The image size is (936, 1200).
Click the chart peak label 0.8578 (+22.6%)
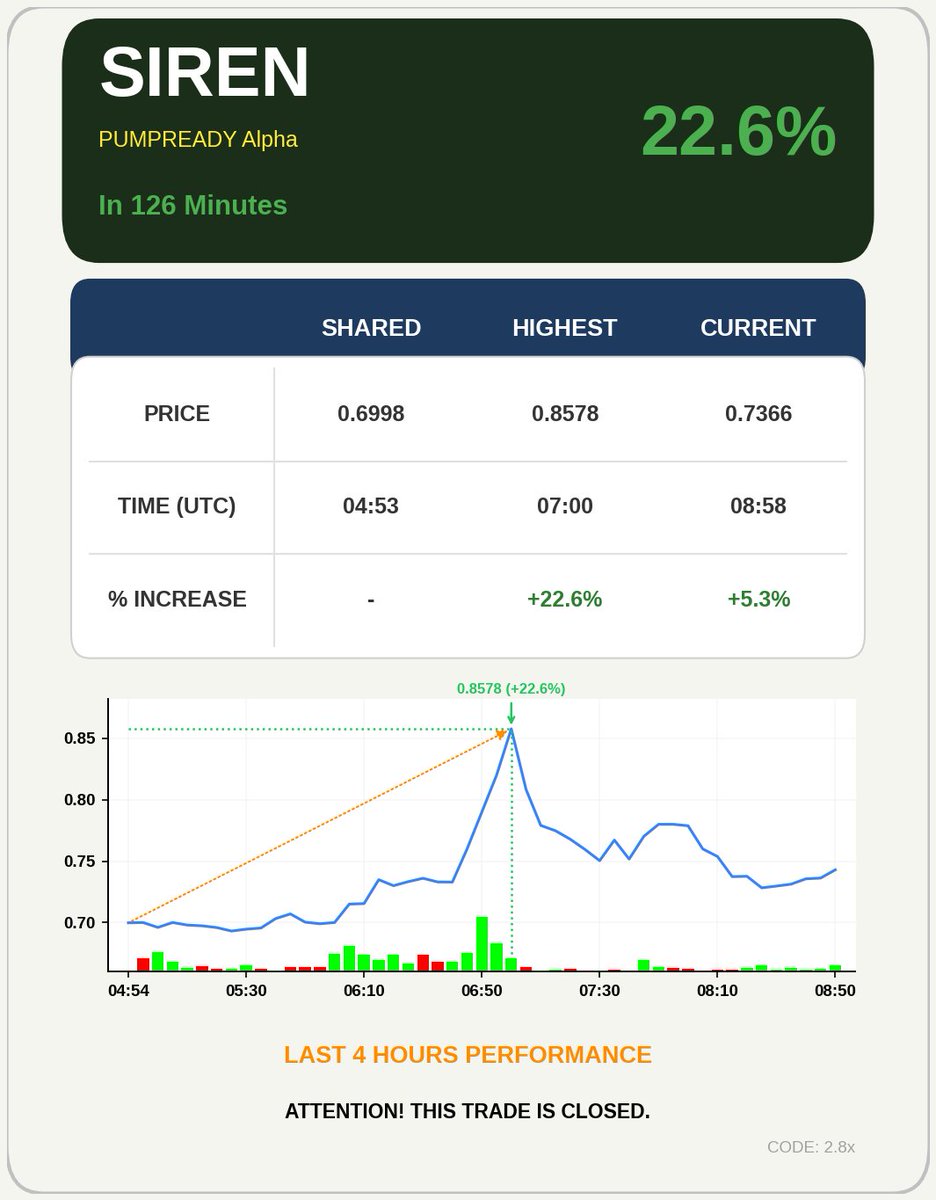pyautogui.click(x=511, y=689)
